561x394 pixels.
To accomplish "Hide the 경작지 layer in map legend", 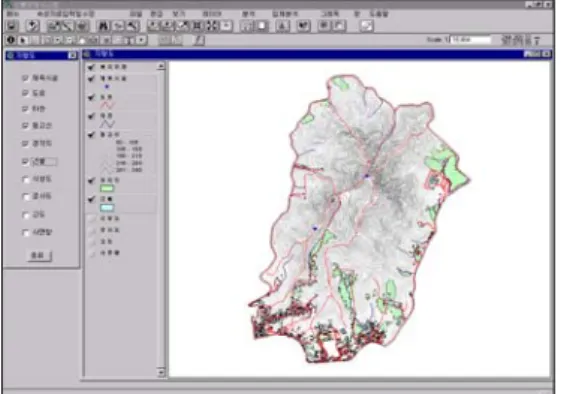I will tap(92, 180).
